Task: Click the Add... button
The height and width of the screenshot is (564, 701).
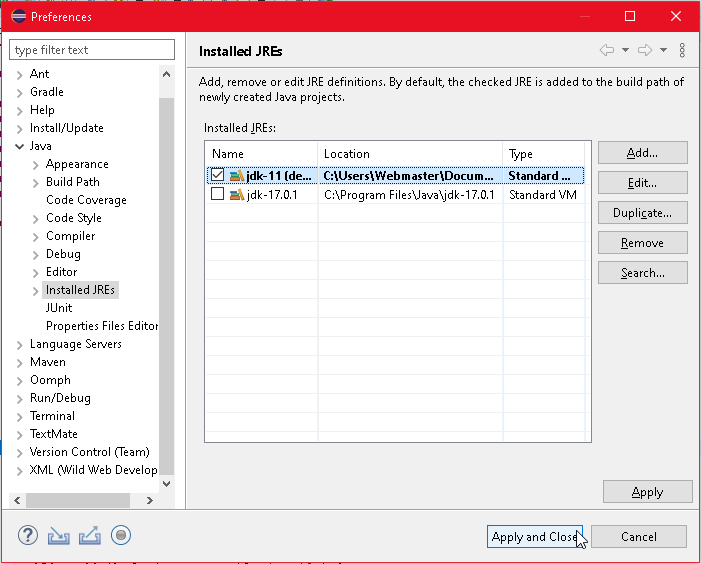Action: pyautogui.click(x=642, y=153)
